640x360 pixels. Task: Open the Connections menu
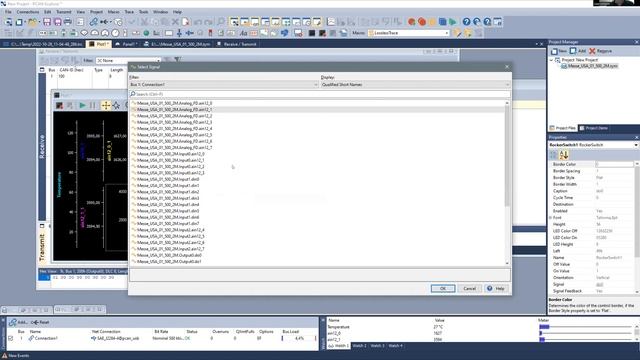click(28, 12)
